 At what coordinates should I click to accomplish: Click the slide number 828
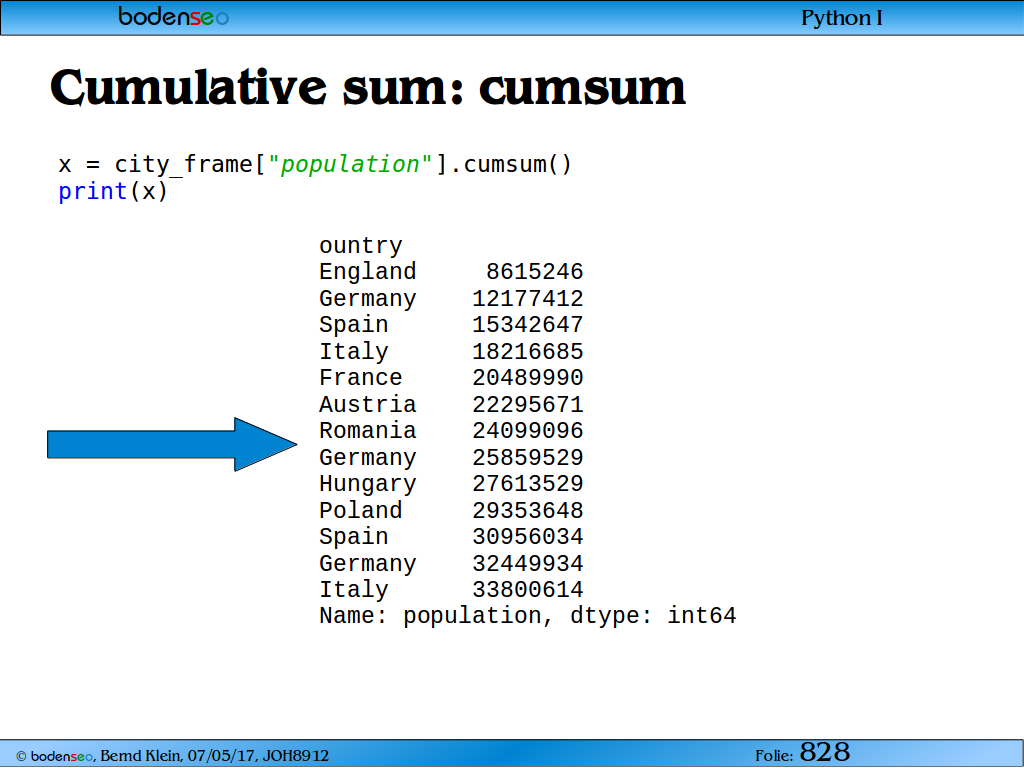pyautogui.click(x=825, y=752)
